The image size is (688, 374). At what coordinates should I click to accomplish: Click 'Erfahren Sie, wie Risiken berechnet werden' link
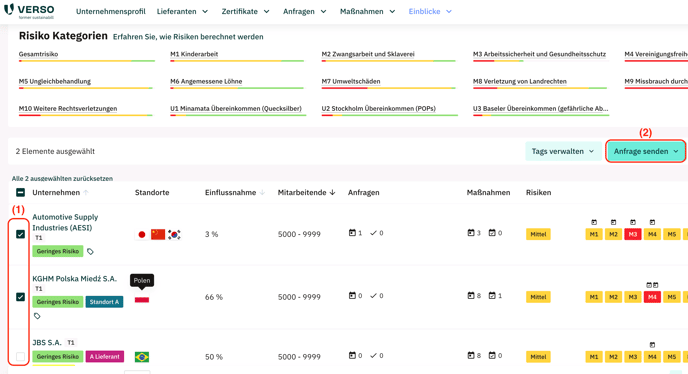(x=188, y=37)
